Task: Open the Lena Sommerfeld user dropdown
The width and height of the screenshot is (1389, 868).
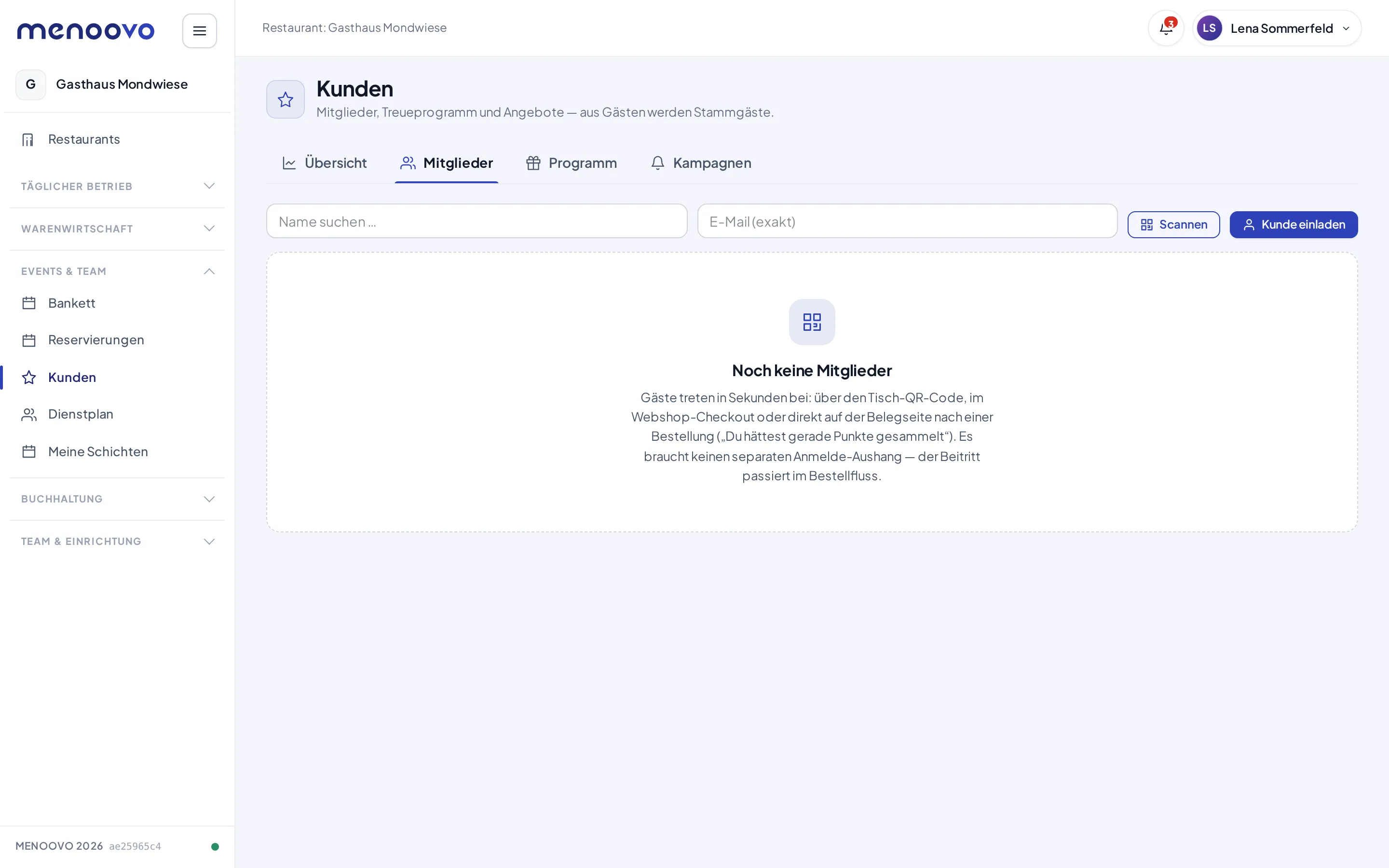Action: click(1277, 28)
